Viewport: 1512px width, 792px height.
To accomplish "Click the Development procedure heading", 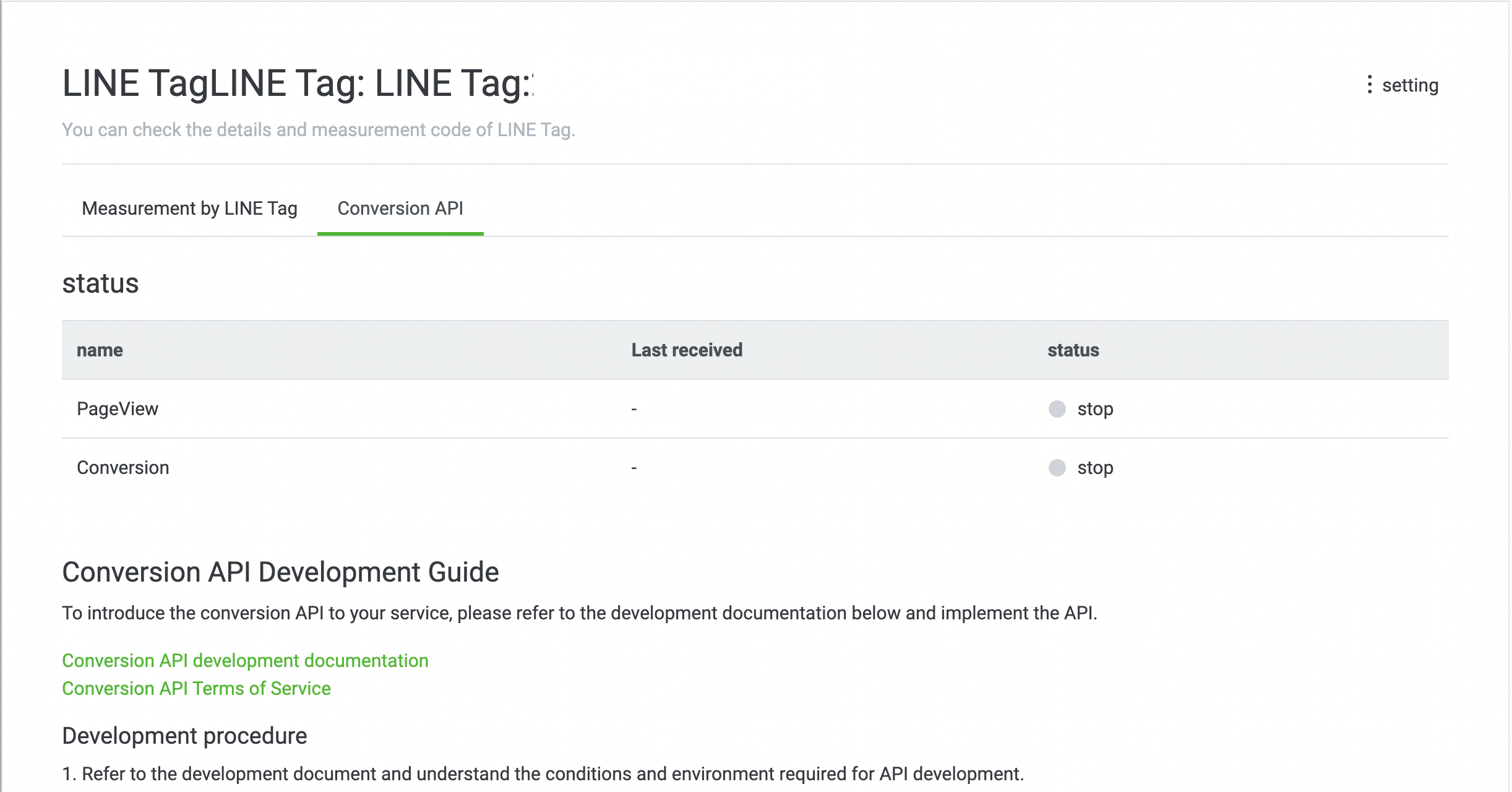I will click(184, 736).
